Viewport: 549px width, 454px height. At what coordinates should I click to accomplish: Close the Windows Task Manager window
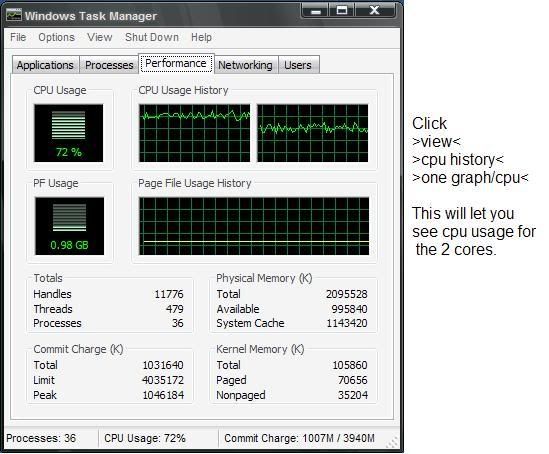point(375,11)
